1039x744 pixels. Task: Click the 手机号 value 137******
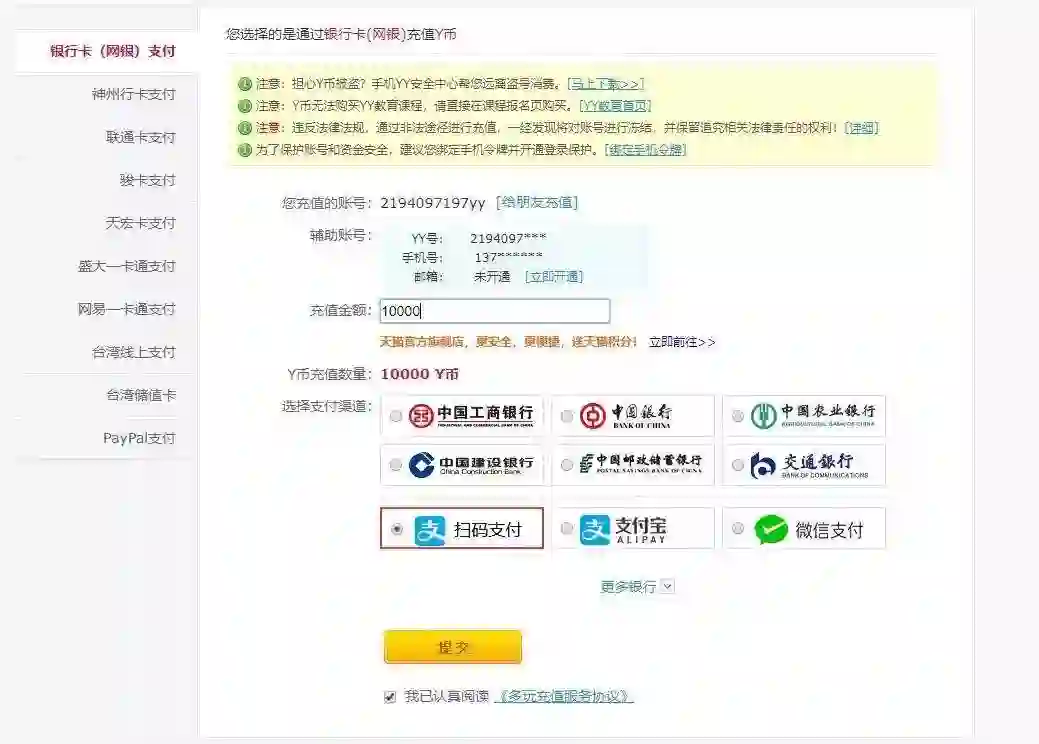coord(508,258)
